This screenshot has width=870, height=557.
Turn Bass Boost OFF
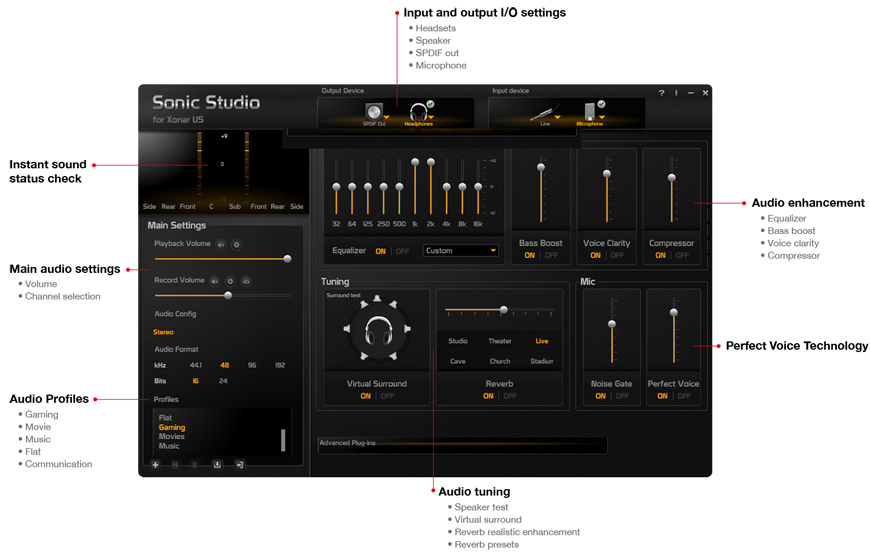point(551,256)
